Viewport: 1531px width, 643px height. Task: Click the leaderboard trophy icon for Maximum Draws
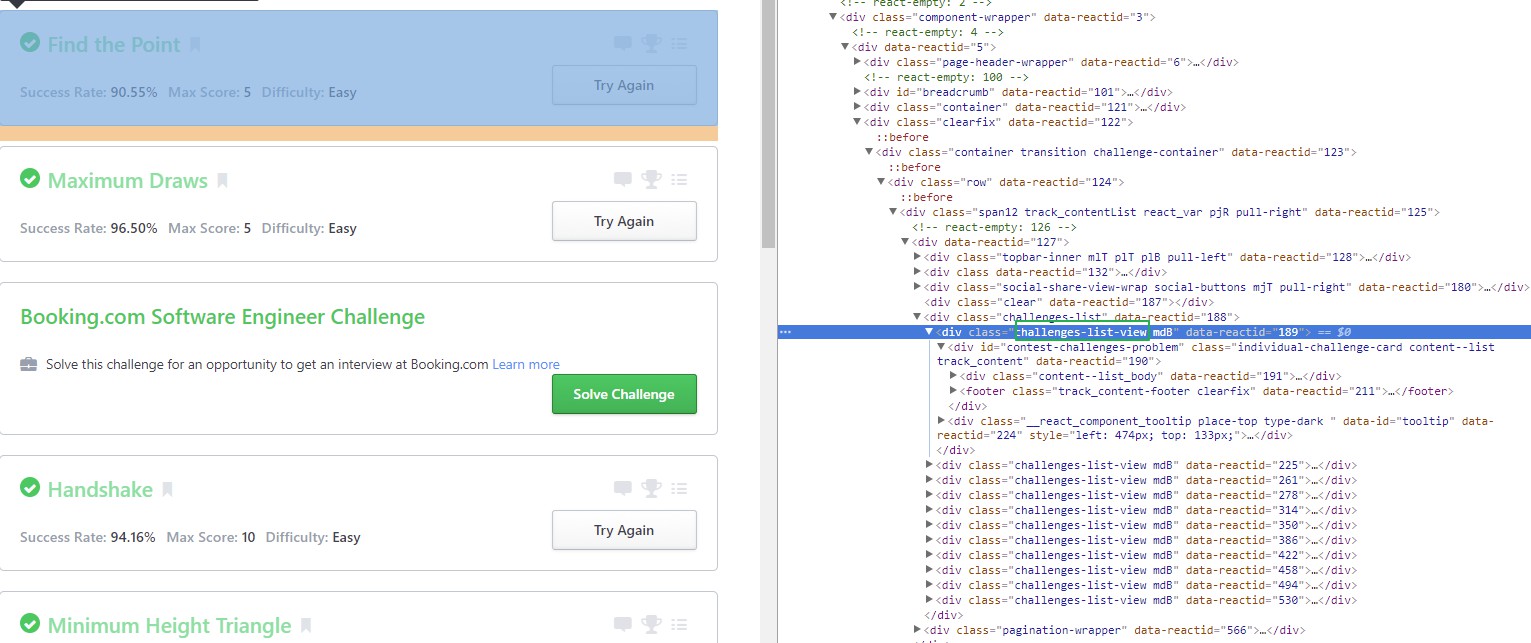coord(652,180)
